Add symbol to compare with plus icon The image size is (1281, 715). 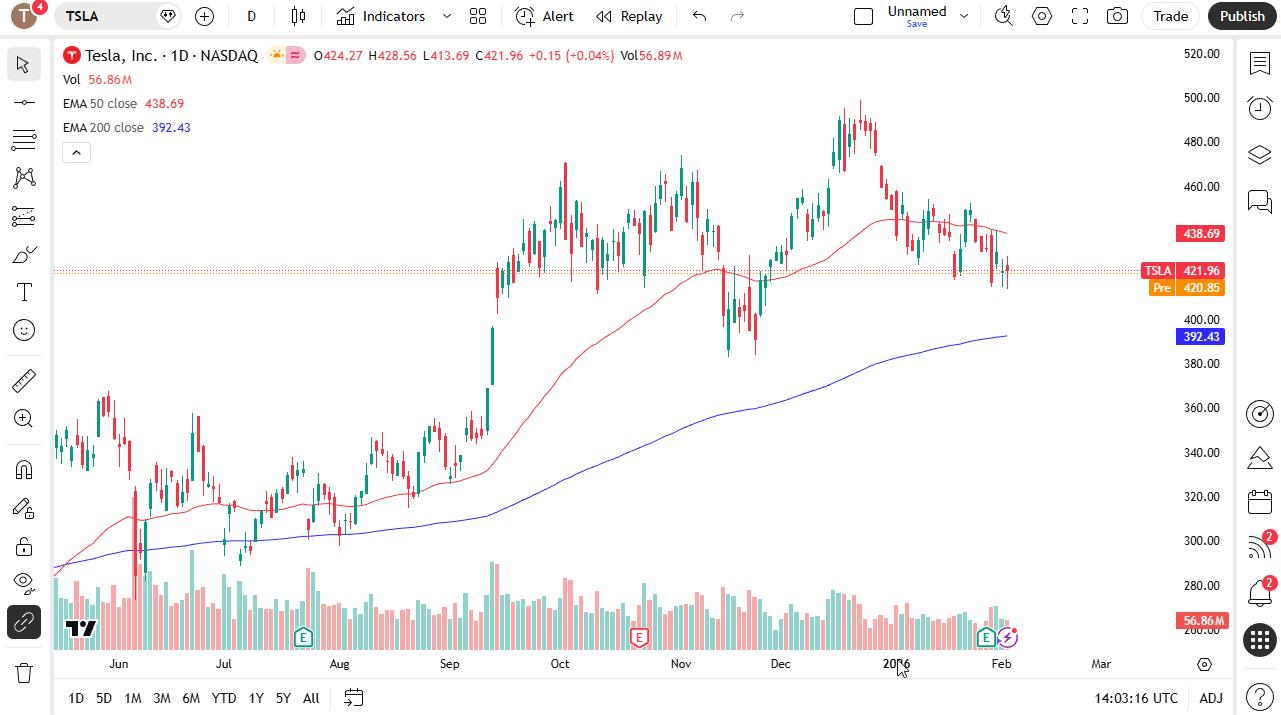(204, 16)
